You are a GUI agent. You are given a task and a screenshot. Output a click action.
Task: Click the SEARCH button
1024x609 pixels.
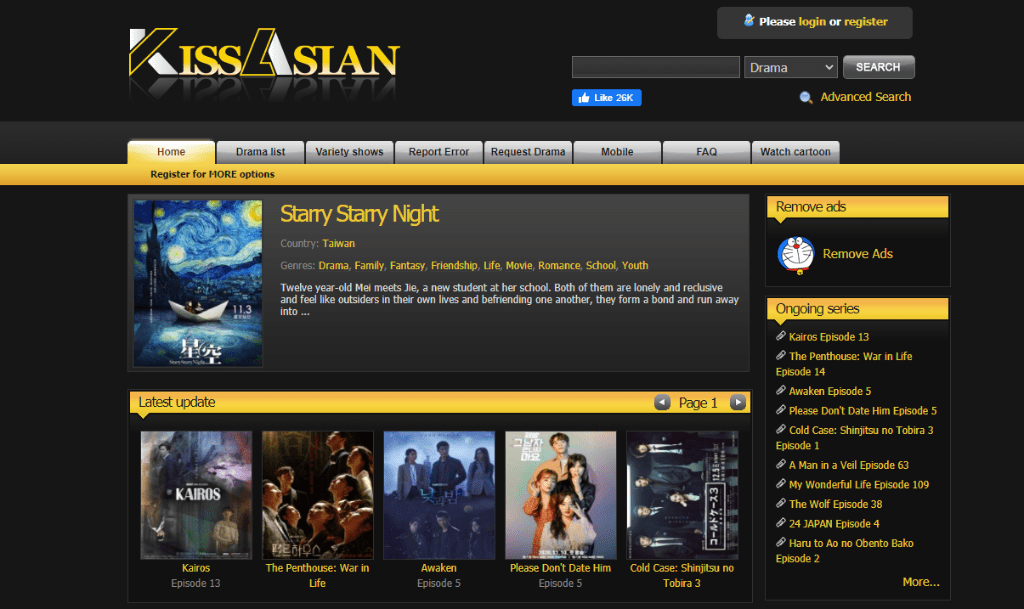coord(878,67)
